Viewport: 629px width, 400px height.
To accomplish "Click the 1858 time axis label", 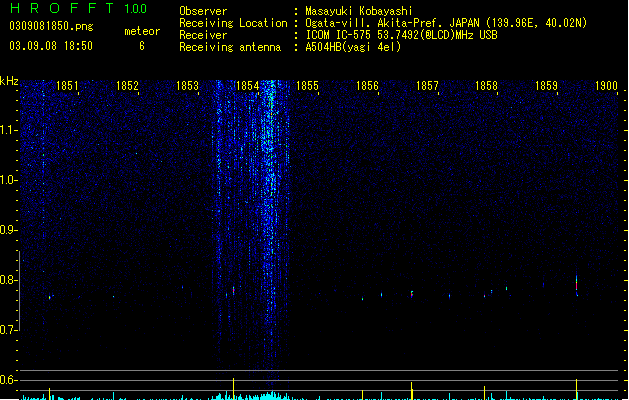I will coord(486,86).
